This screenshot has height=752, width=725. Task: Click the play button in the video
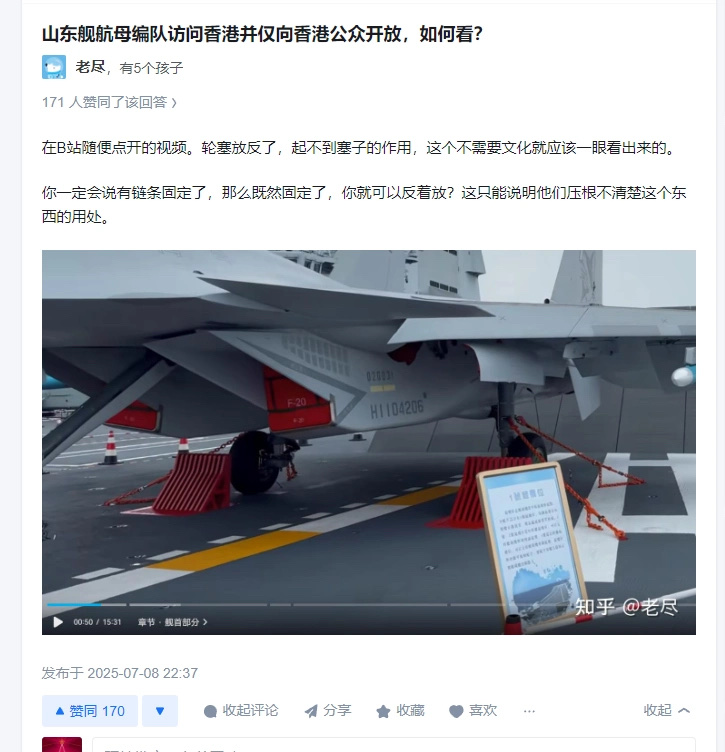coord(58,622)
